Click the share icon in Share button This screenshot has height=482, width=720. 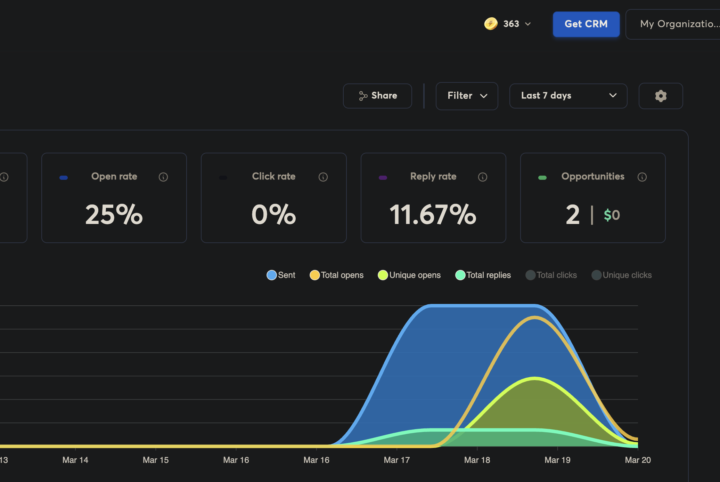tap(363, 96)
